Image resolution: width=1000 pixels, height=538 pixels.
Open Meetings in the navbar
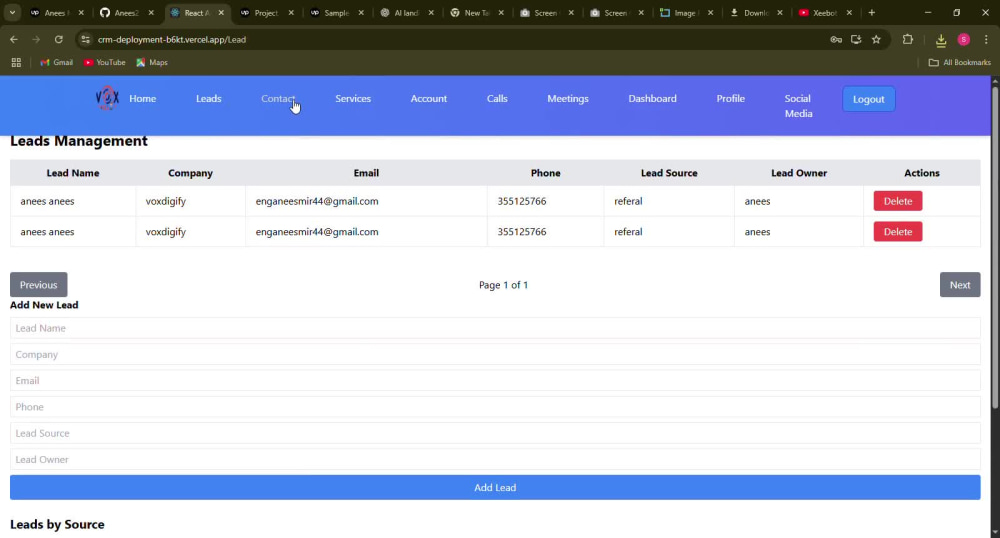pos(568,99)
